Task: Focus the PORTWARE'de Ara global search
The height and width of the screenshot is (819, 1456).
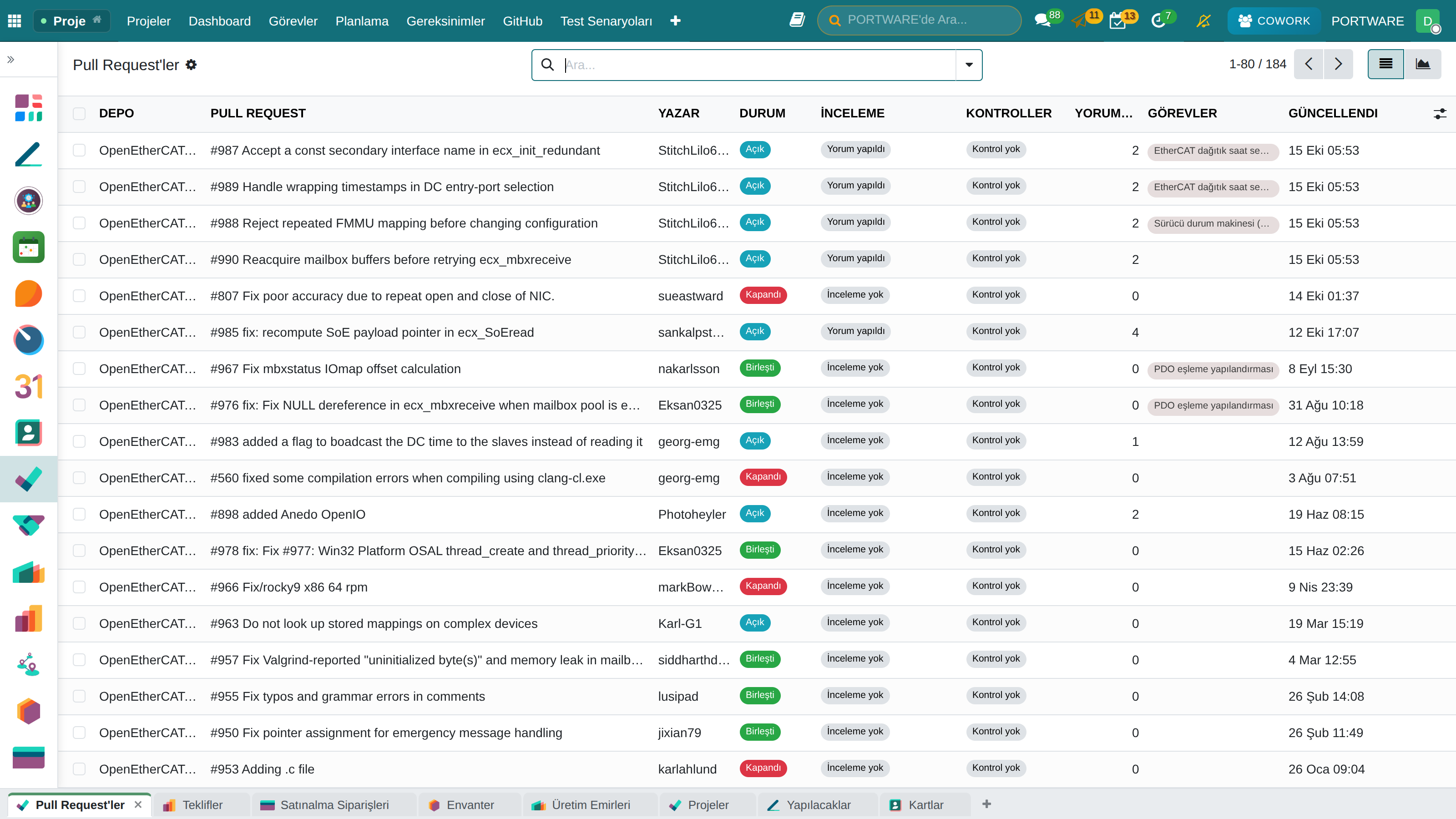Action: click(919, 20)
